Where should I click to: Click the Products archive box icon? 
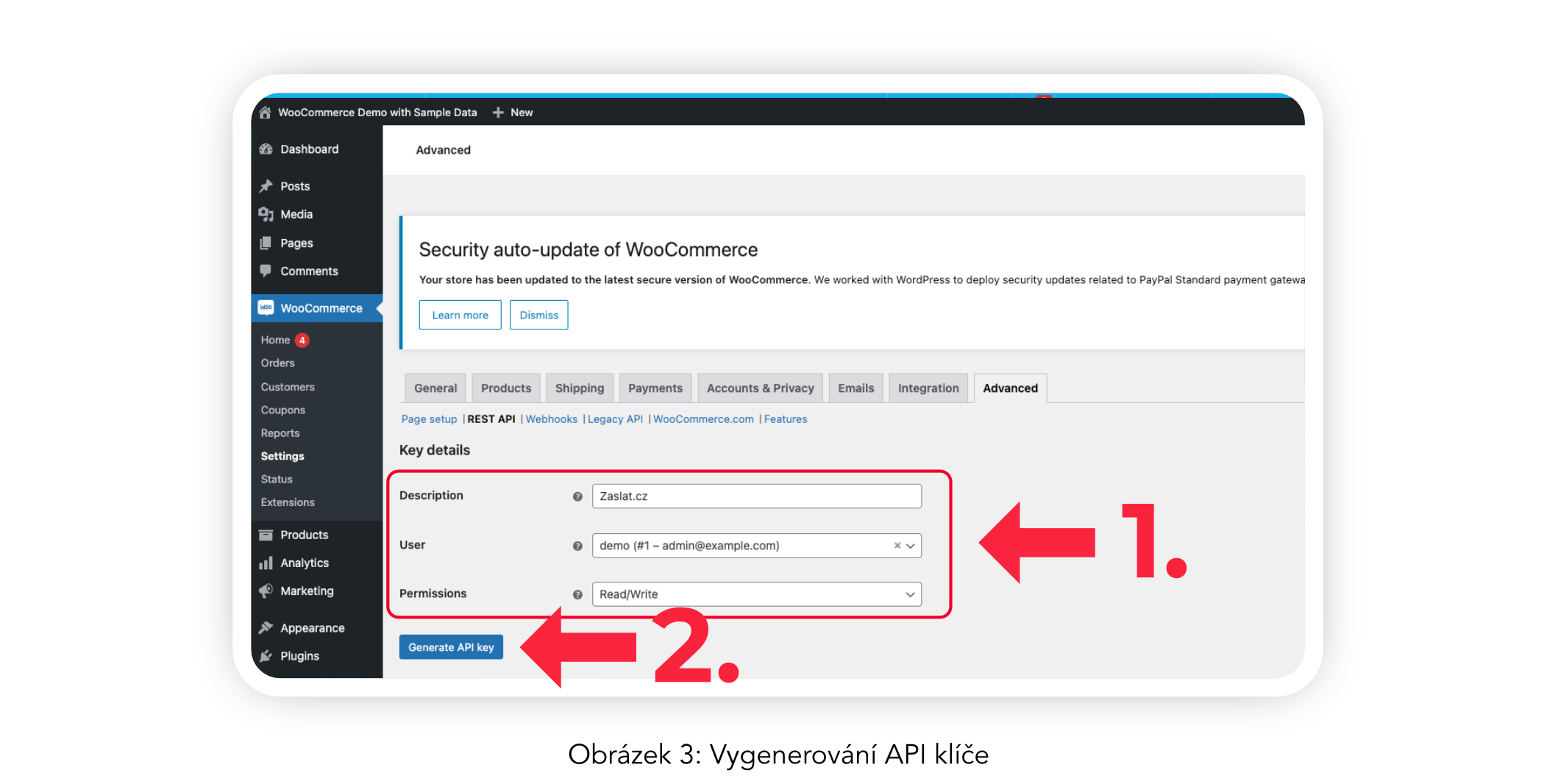(x=266, y=535)
